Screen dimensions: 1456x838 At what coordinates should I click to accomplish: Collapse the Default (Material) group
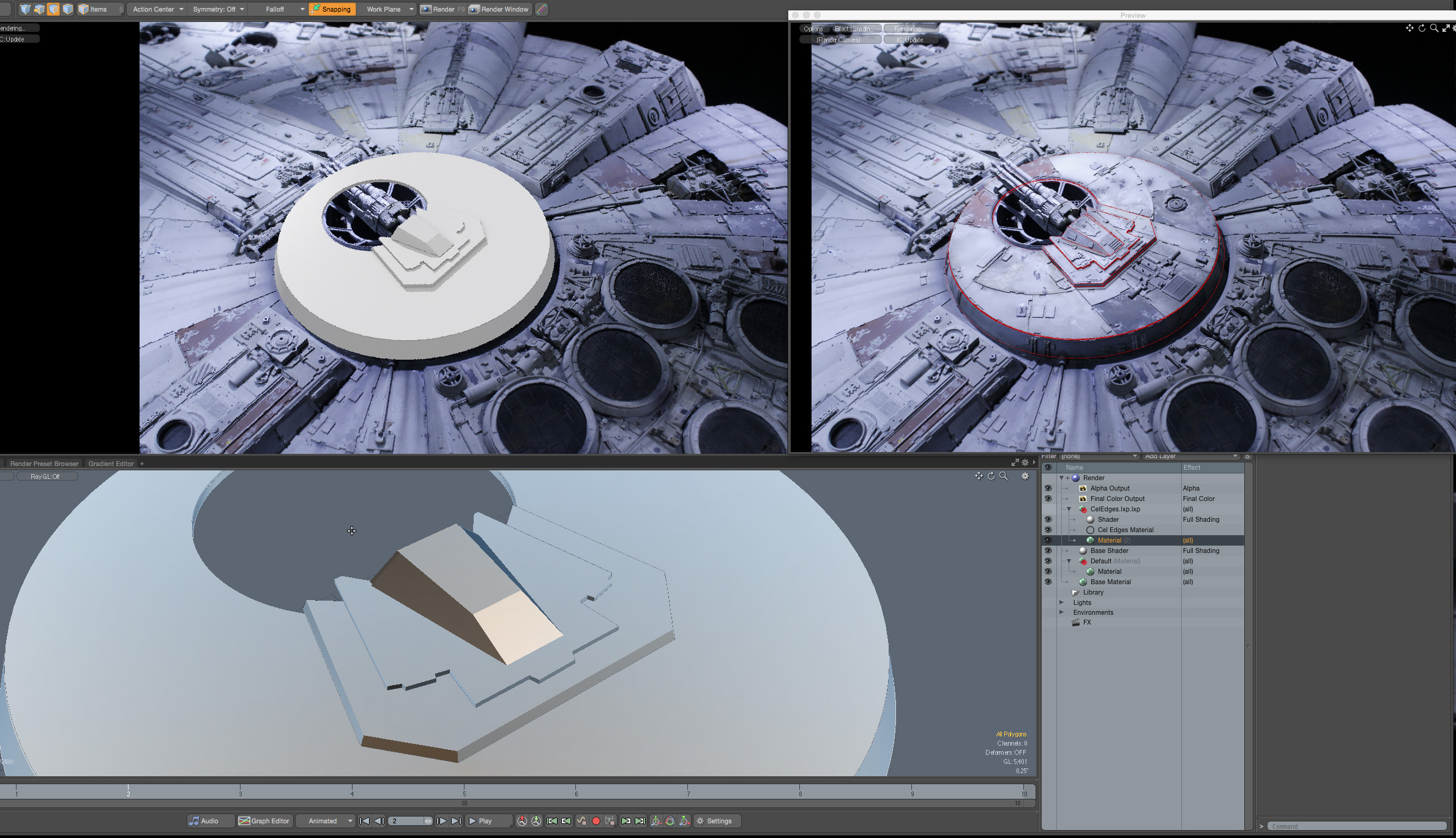(1069, 561)
